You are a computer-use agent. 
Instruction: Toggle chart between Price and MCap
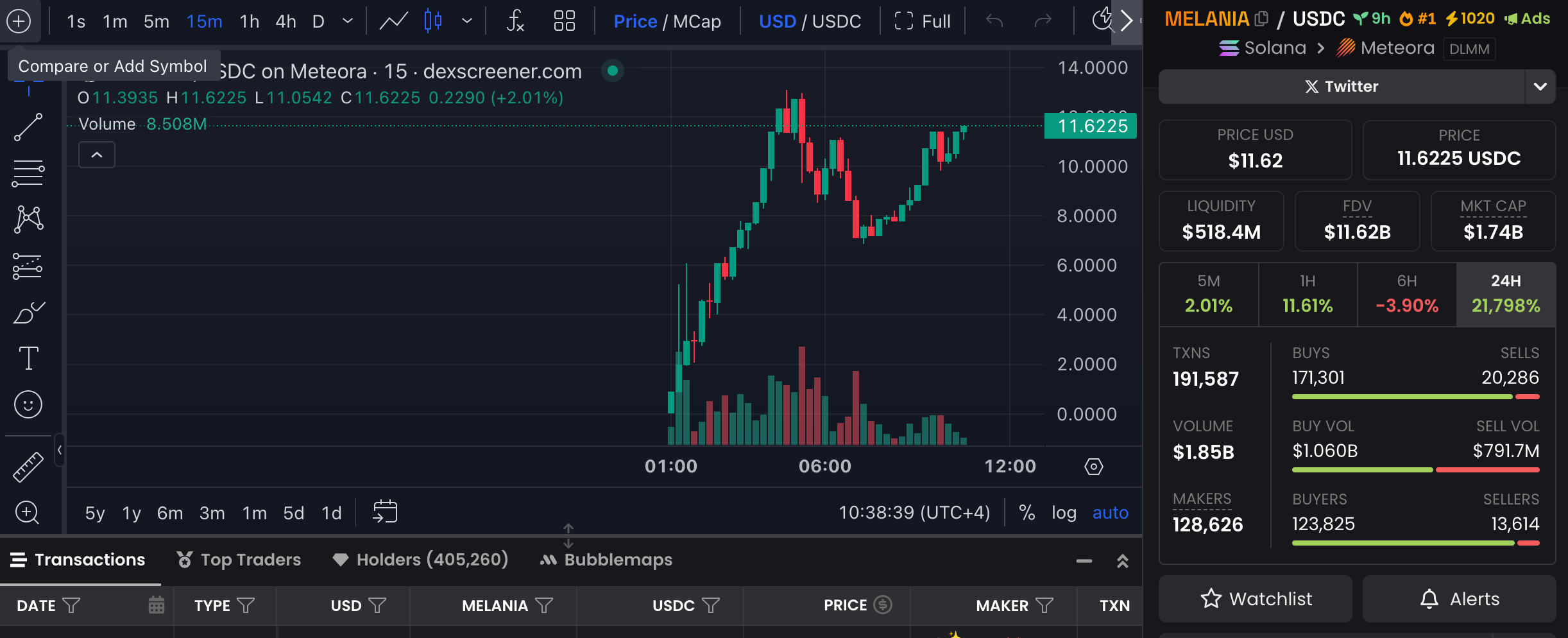coord(667,21)
